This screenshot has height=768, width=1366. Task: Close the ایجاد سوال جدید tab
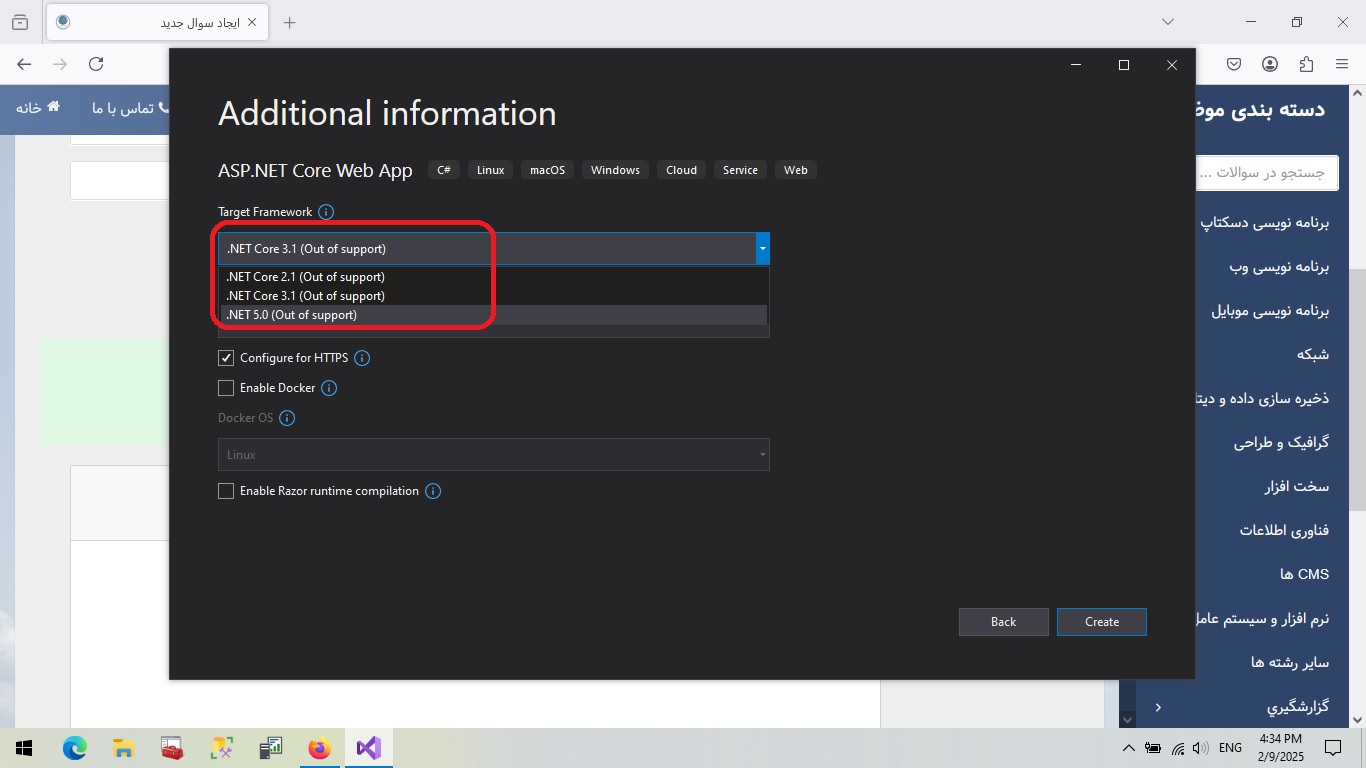click(251, 22)
